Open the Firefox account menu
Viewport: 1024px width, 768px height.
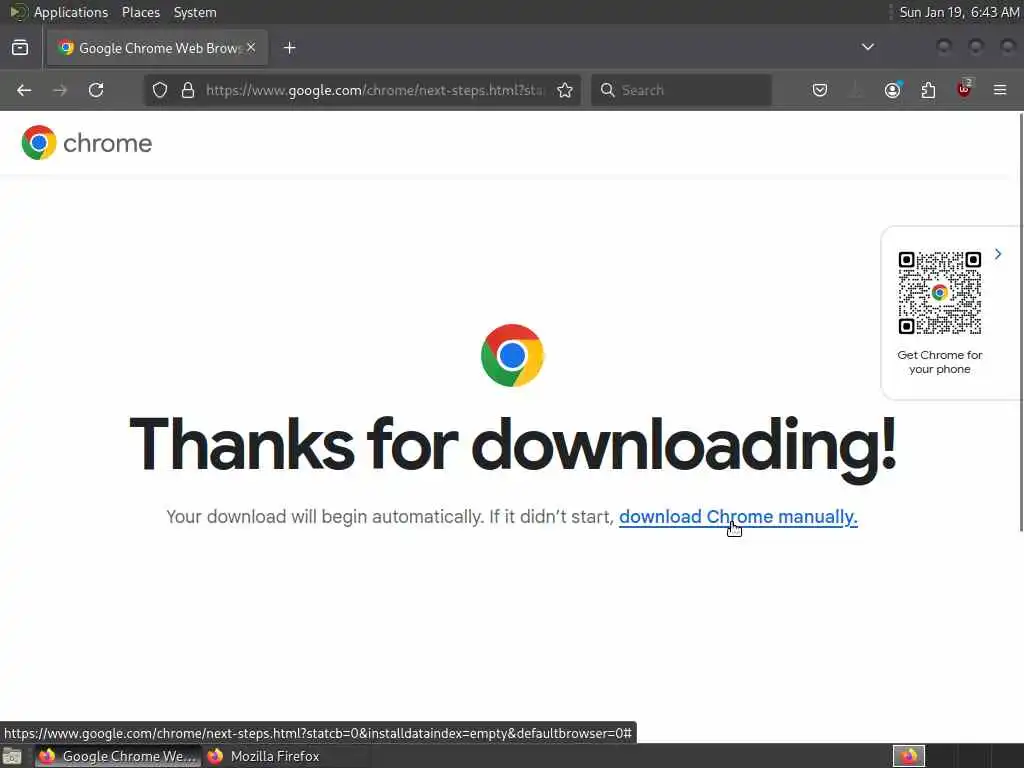892,90
